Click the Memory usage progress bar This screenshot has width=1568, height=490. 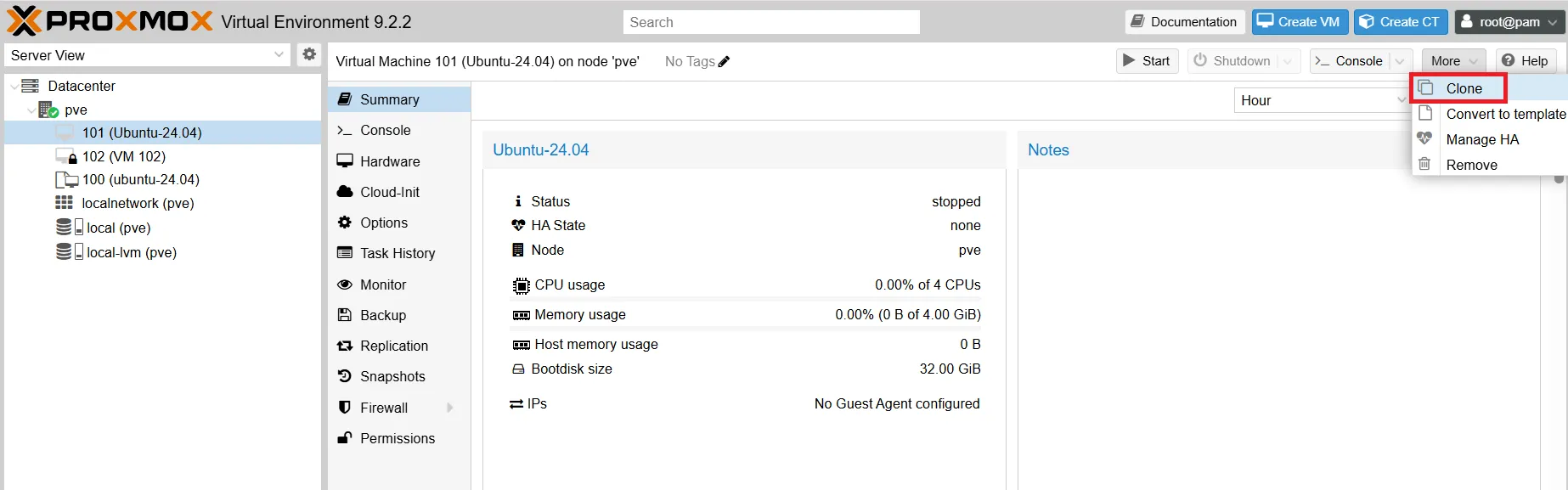tap(747, 328)
